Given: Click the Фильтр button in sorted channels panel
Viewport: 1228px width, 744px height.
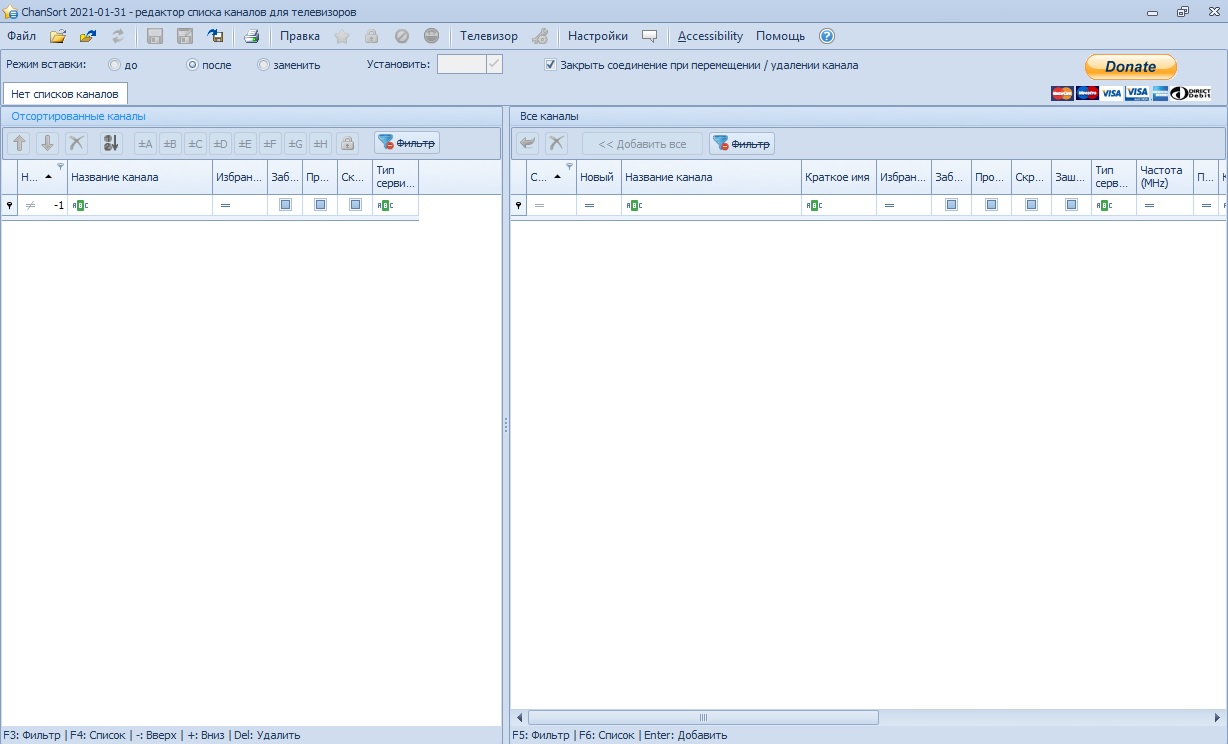Looking at the screenshot, I should click(407, 144).
